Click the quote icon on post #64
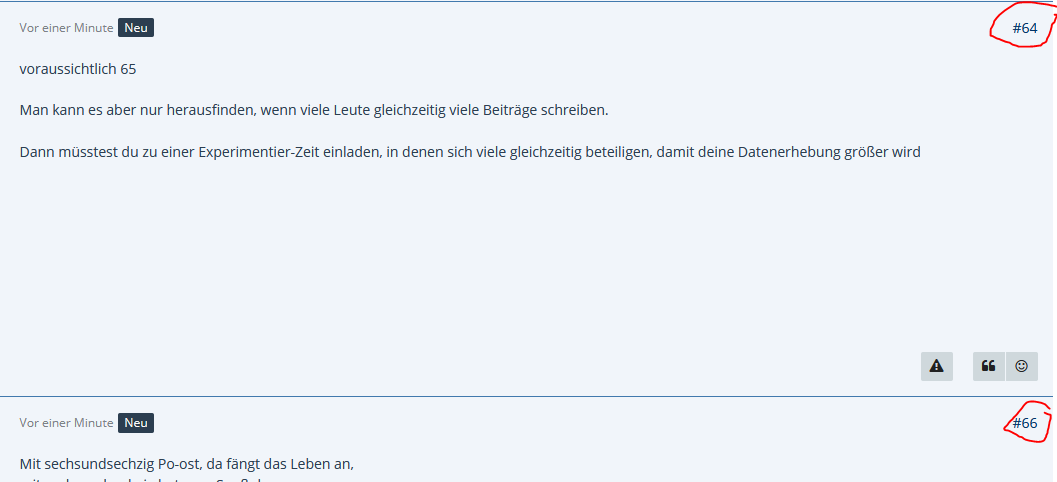The width and height of the screenshot is (1057, 482). coord(988,366)
